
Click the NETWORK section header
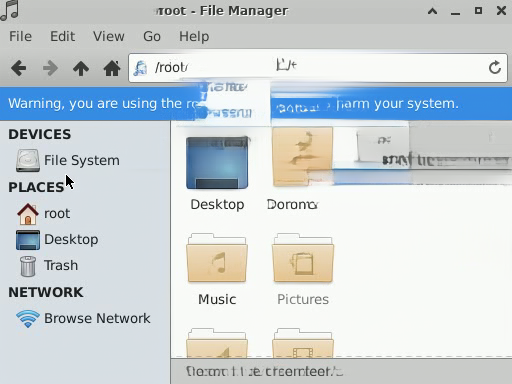(x=46, y=292)
